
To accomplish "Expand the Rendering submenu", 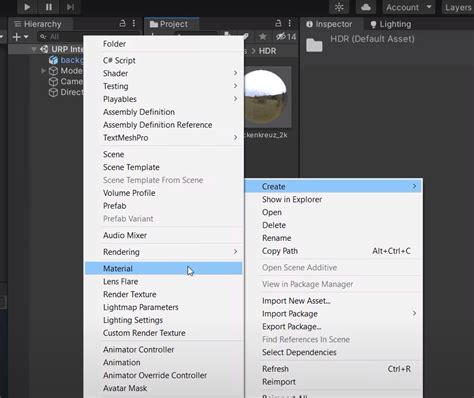I will pyautogui.click(x=163, y=252).
